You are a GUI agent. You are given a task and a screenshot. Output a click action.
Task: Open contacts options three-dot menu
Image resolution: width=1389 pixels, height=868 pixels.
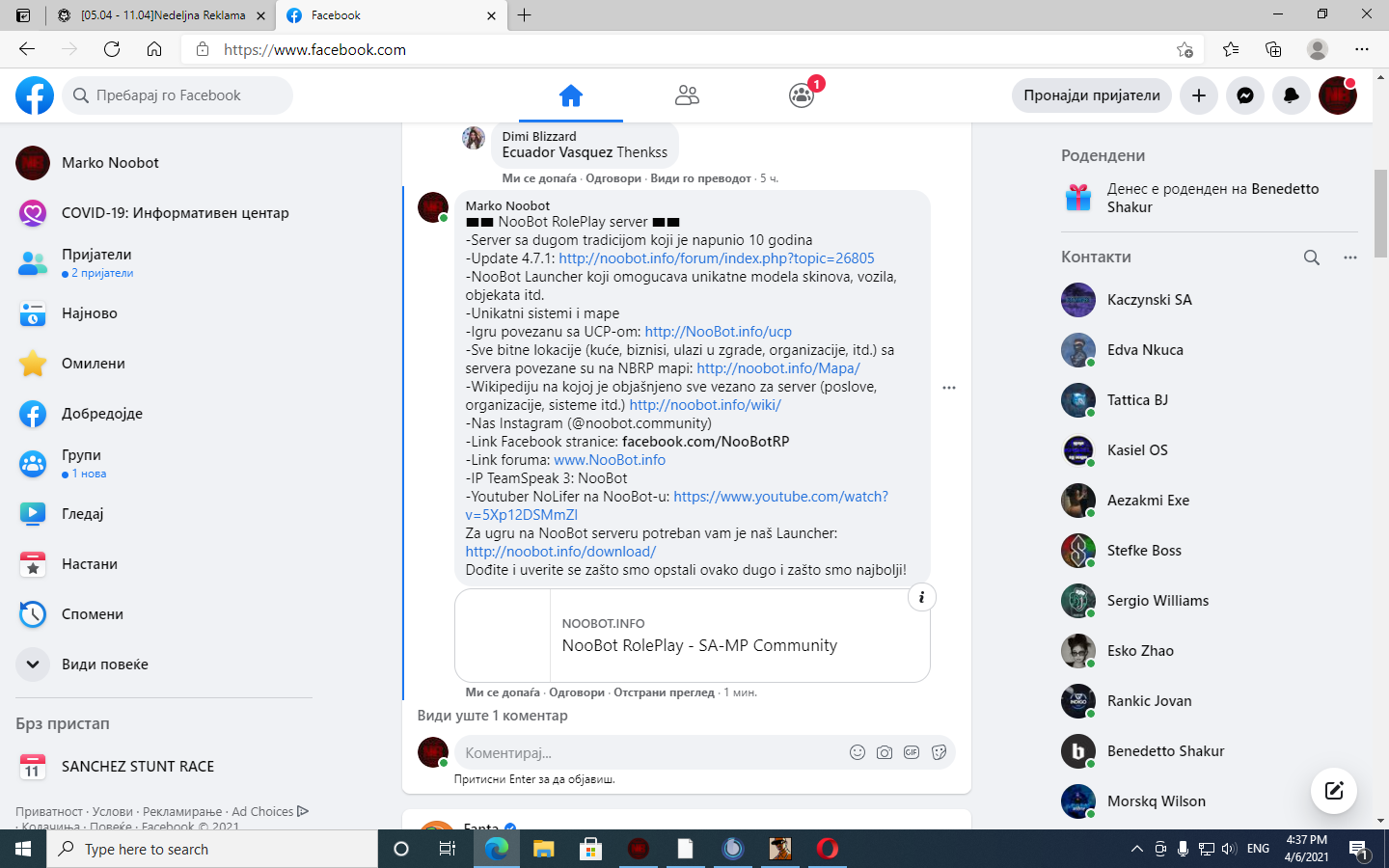pos(1350,258)
